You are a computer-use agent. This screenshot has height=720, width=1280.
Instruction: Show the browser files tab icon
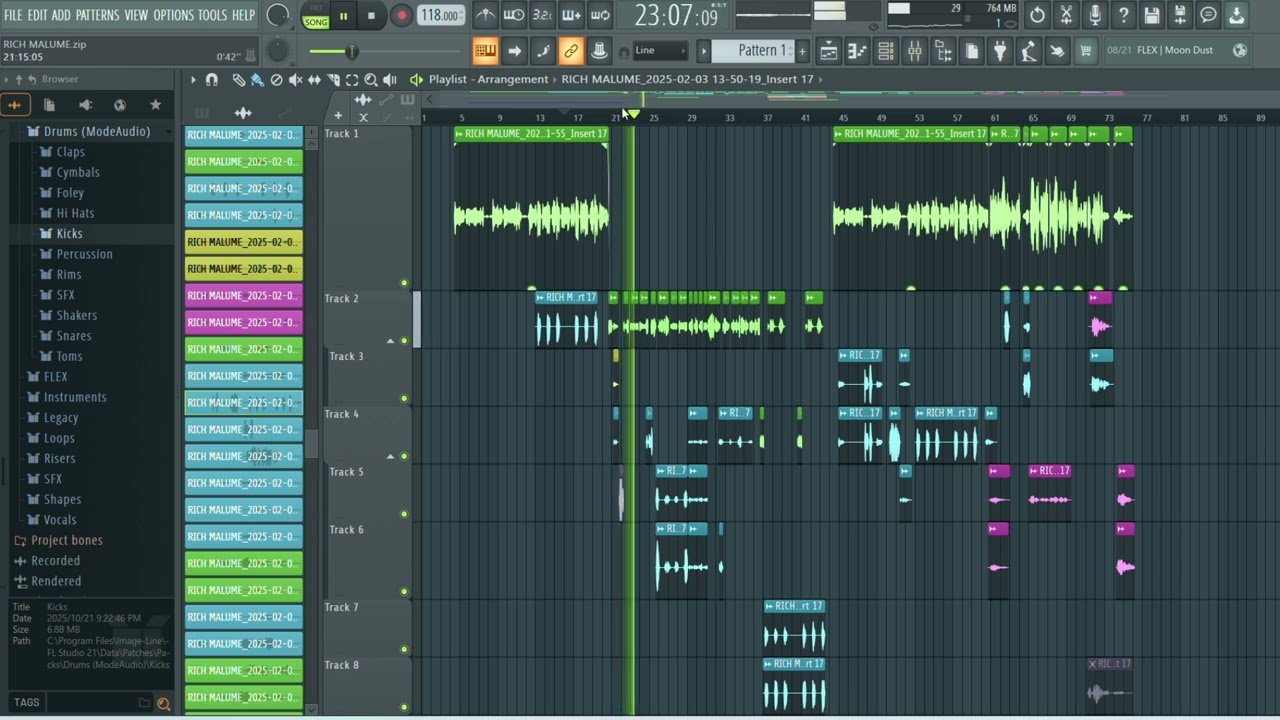pyautogui.click(x=49, y=104)
